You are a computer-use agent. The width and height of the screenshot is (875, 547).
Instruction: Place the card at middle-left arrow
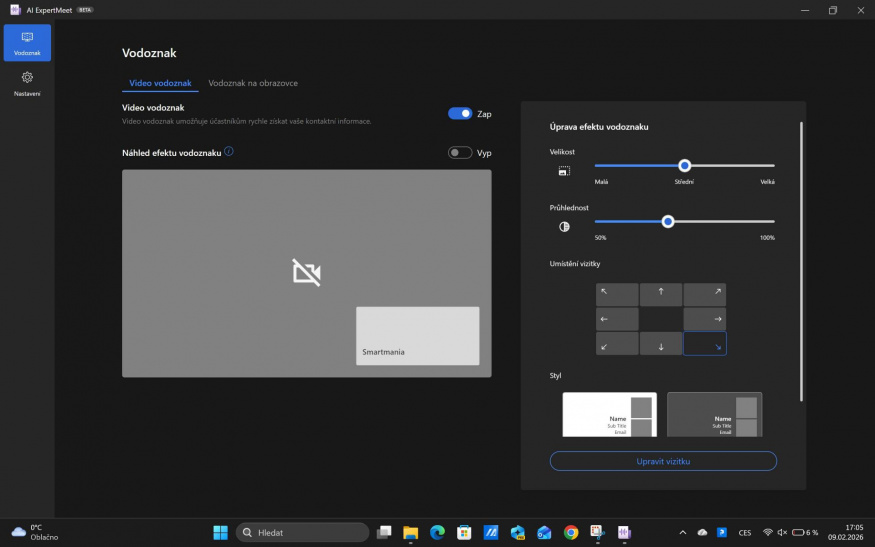pos(617,319)
